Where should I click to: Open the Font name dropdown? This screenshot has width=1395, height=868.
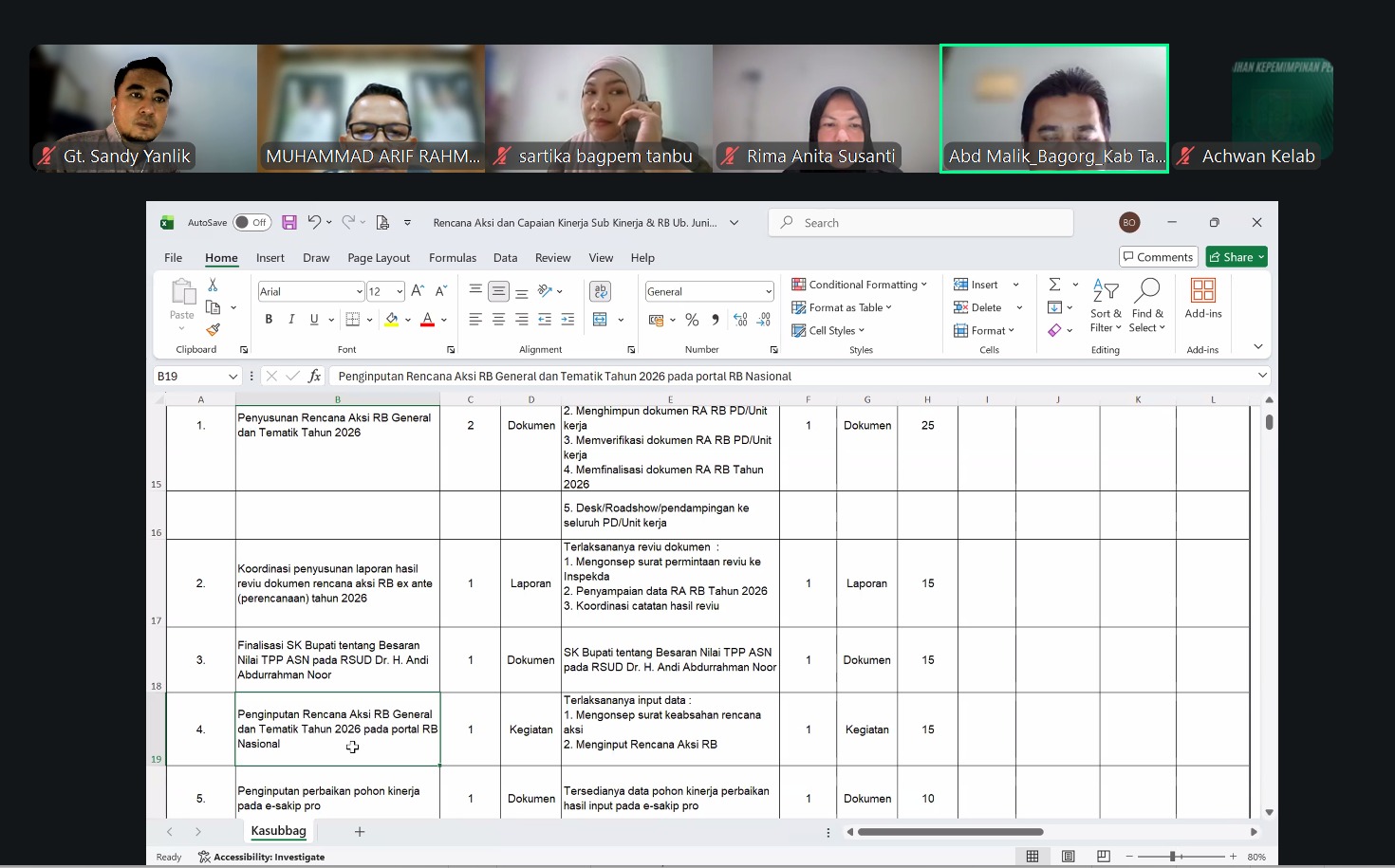coord(360,292)
